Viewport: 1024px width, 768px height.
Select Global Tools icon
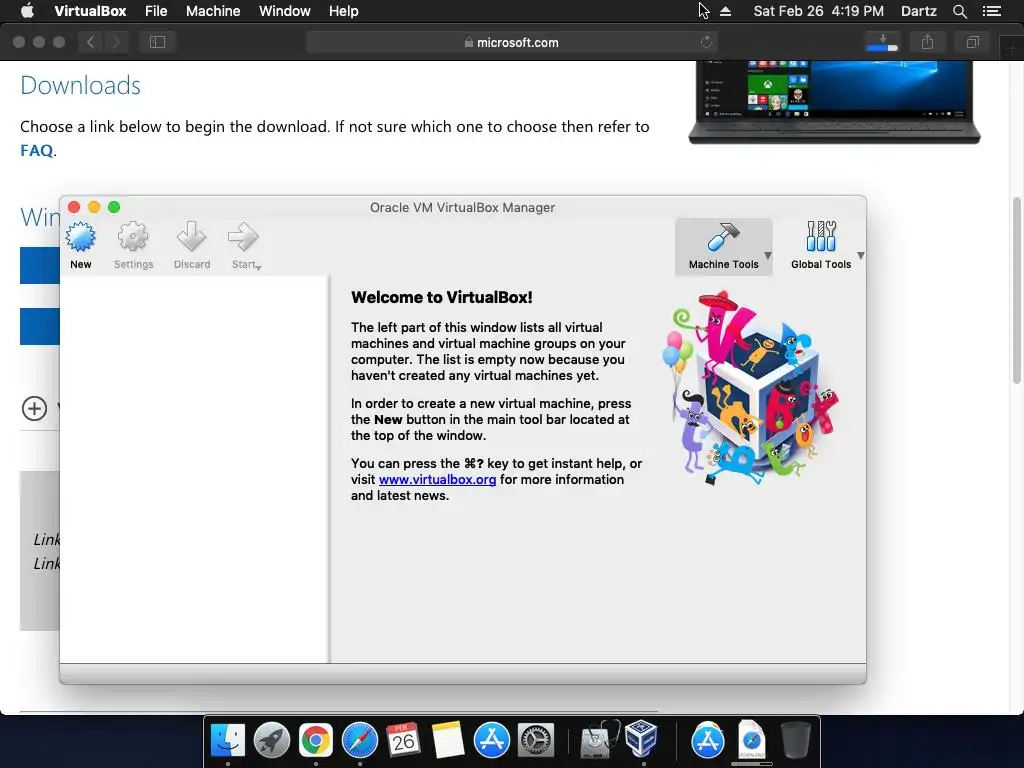(821, 236)
